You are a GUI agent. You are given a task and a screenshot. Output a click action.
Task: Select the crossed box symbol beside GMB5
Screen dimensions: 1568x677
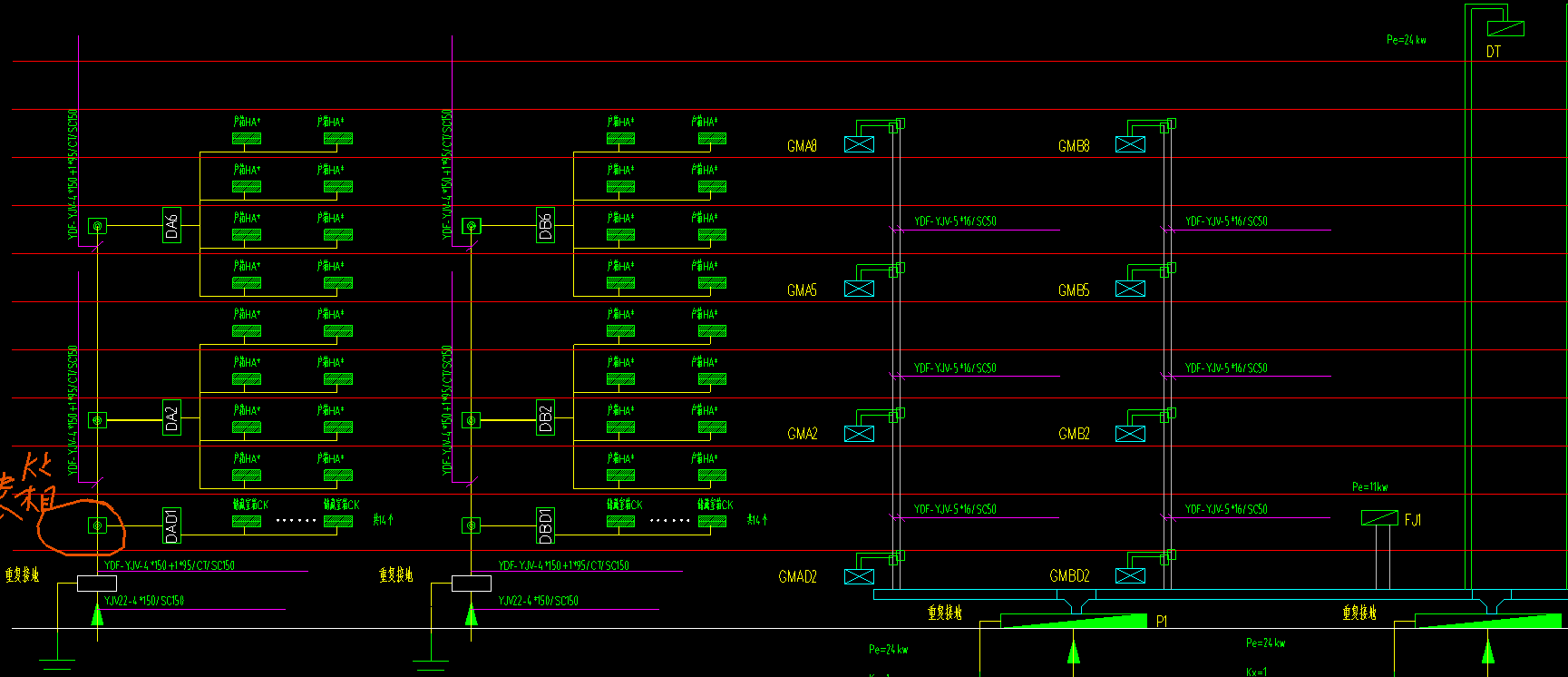pos(1130,289)
